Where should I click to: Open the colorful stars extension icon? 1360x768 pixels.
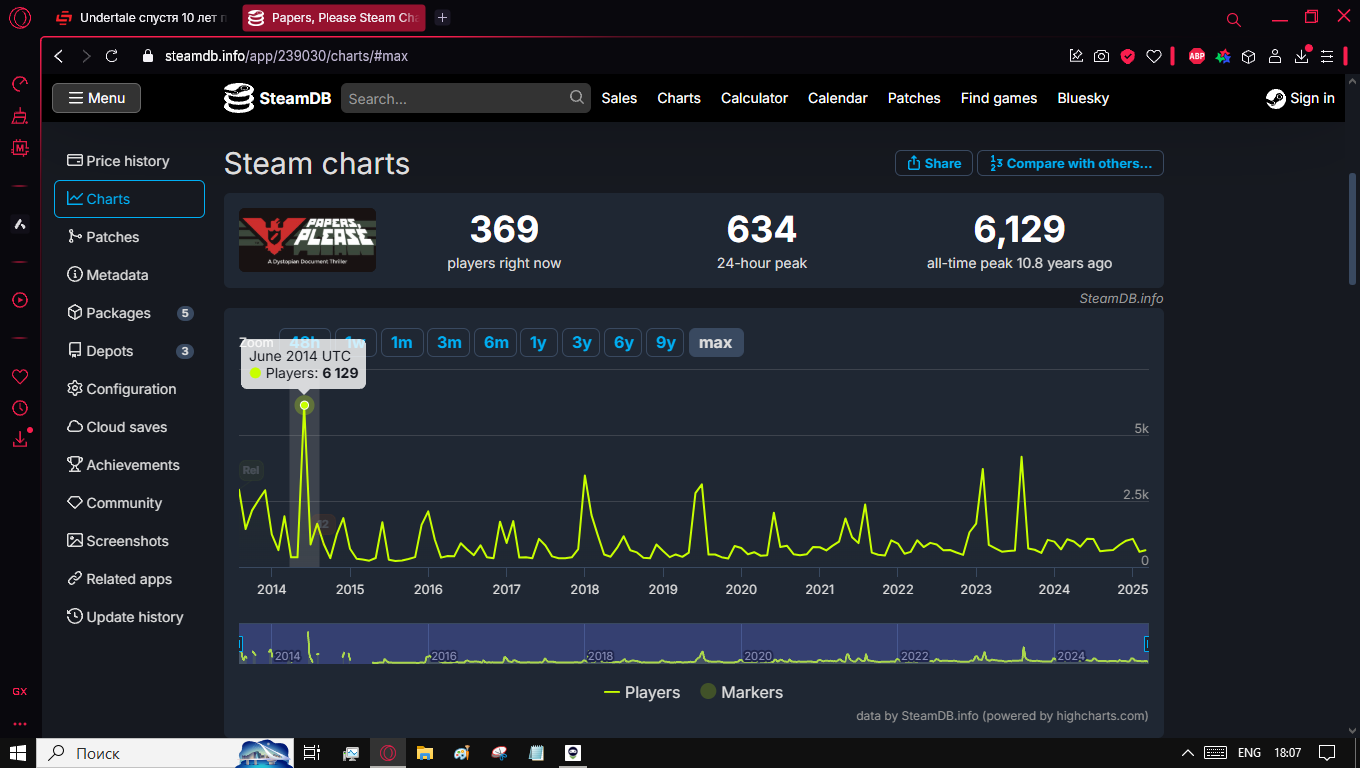point(1223,56)
